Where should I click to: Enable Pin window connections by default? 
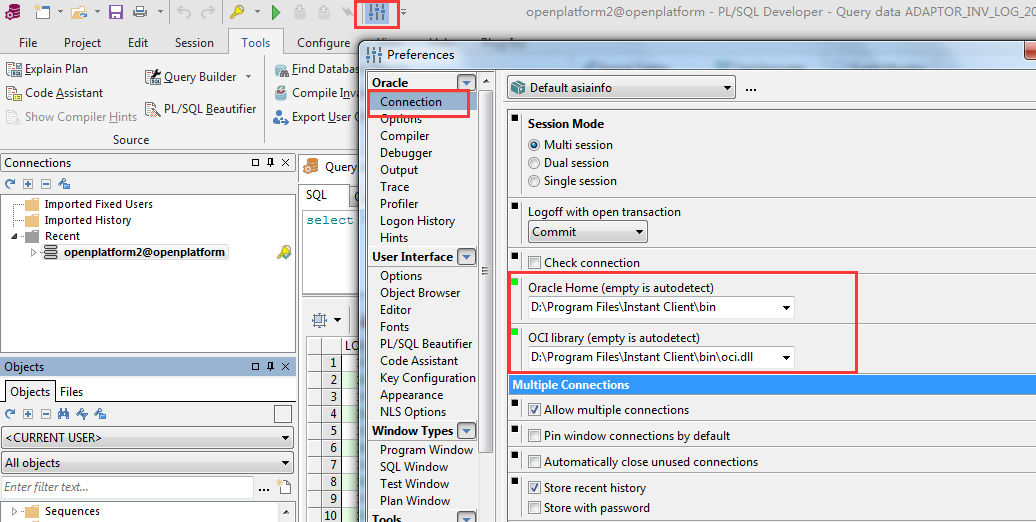click(535, 435)
